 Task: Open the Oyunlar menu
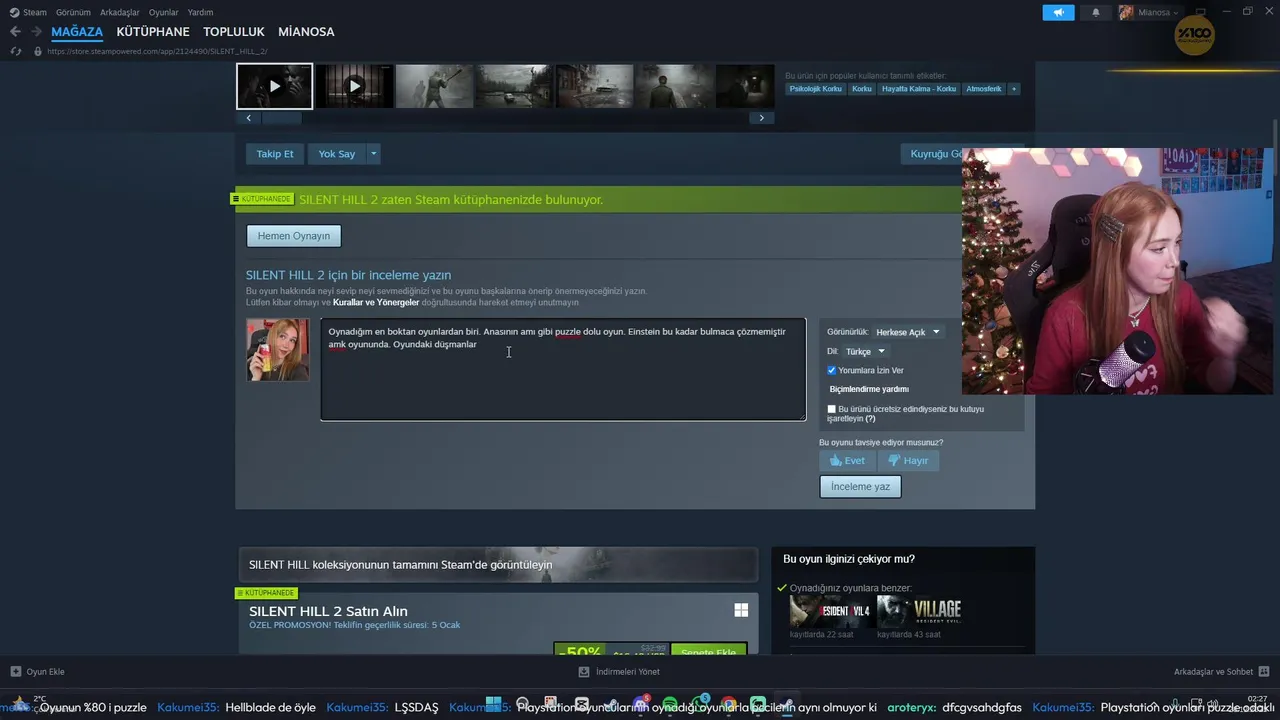coord(164,12)
